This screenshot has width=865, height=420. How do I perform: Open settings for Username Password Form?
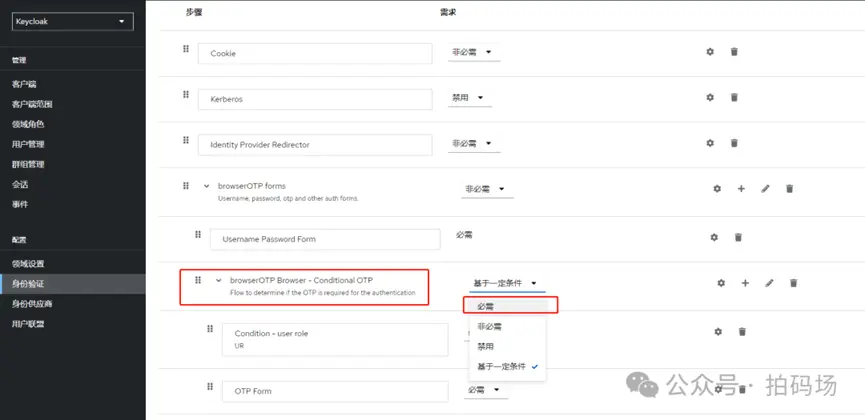pos(714,237)
